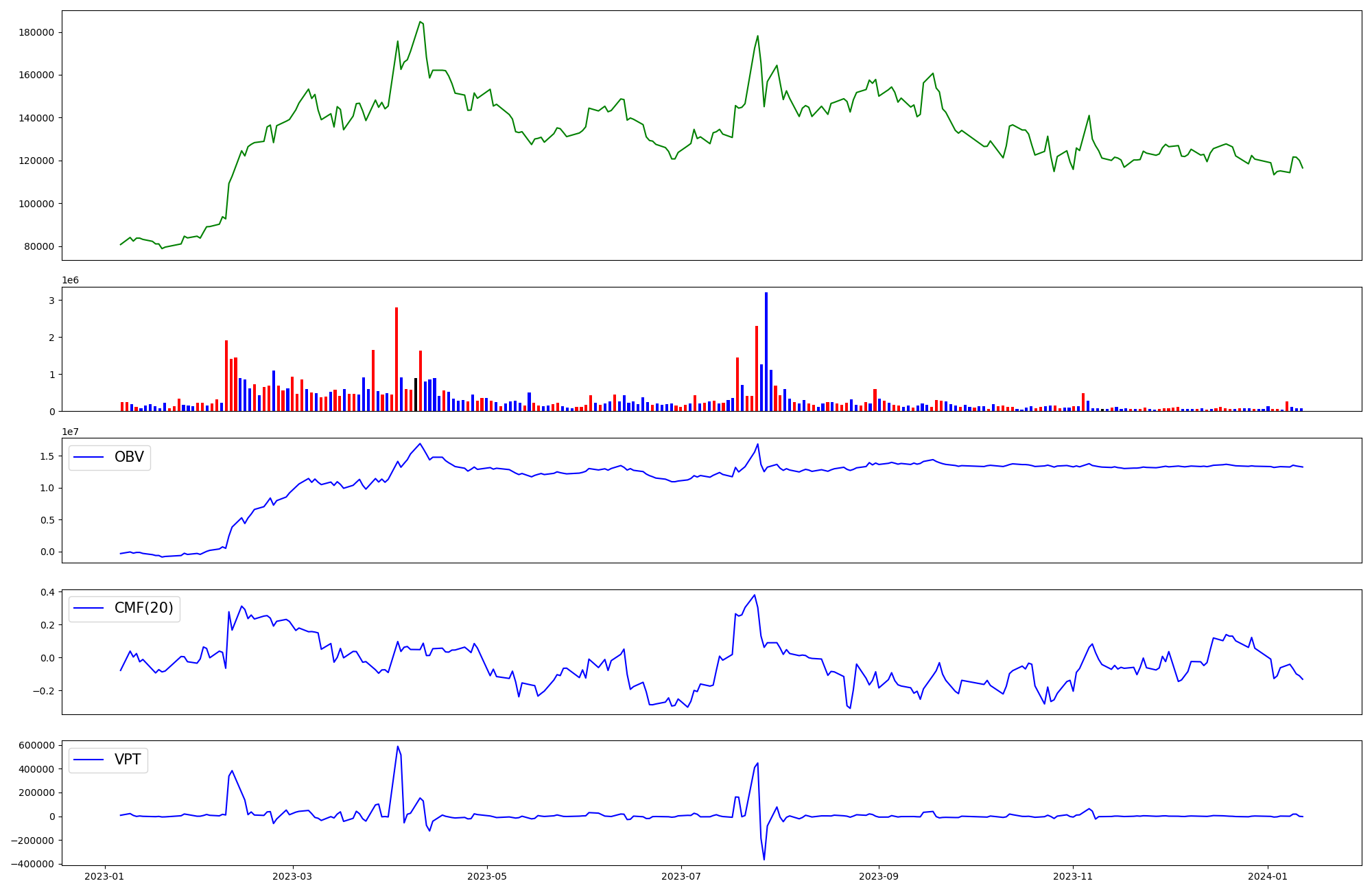Click the 2023-11 x-axis date label

click(x=1073, y=876)
